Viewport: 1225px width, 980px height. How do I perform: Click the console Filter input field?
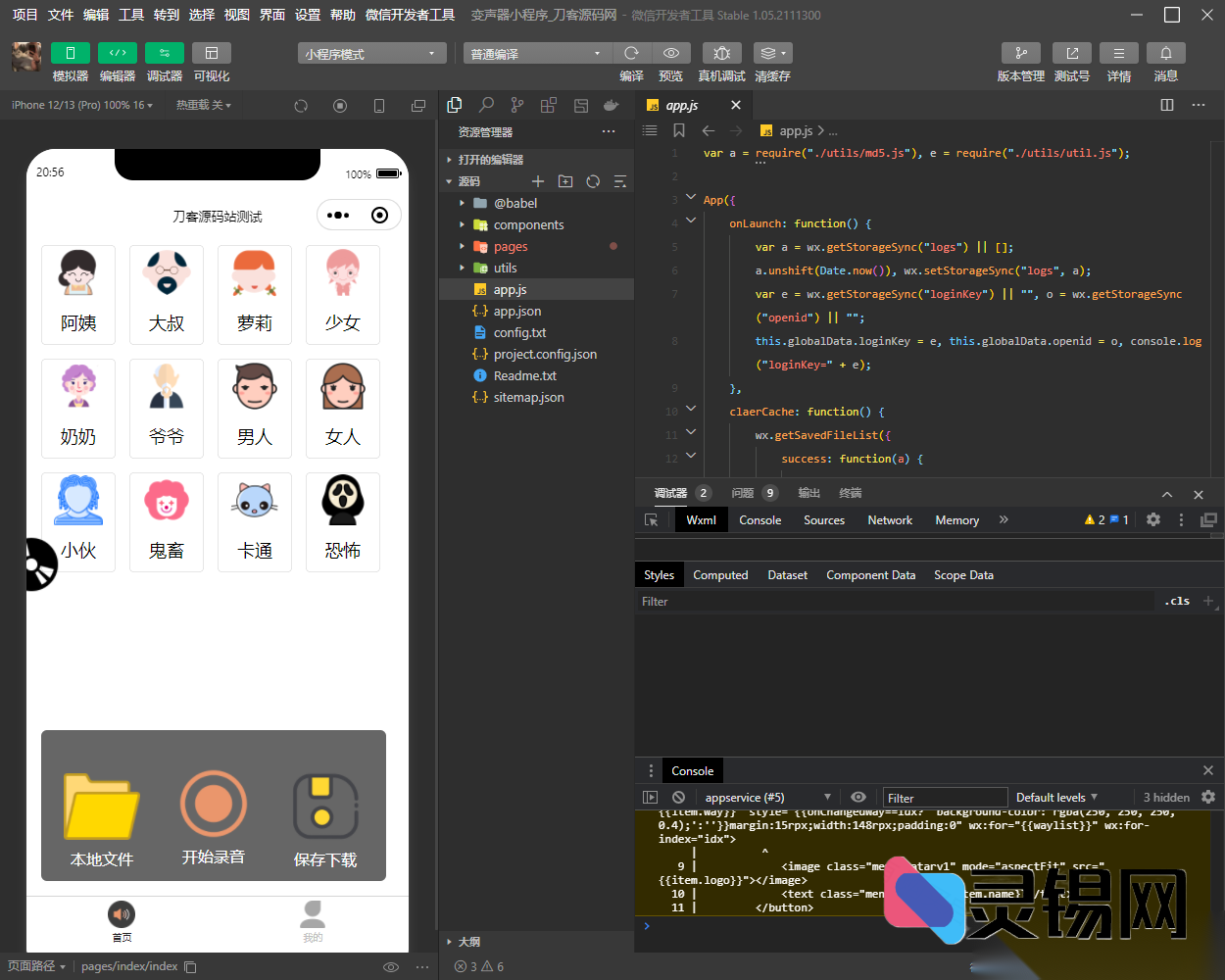pos(945,798)
